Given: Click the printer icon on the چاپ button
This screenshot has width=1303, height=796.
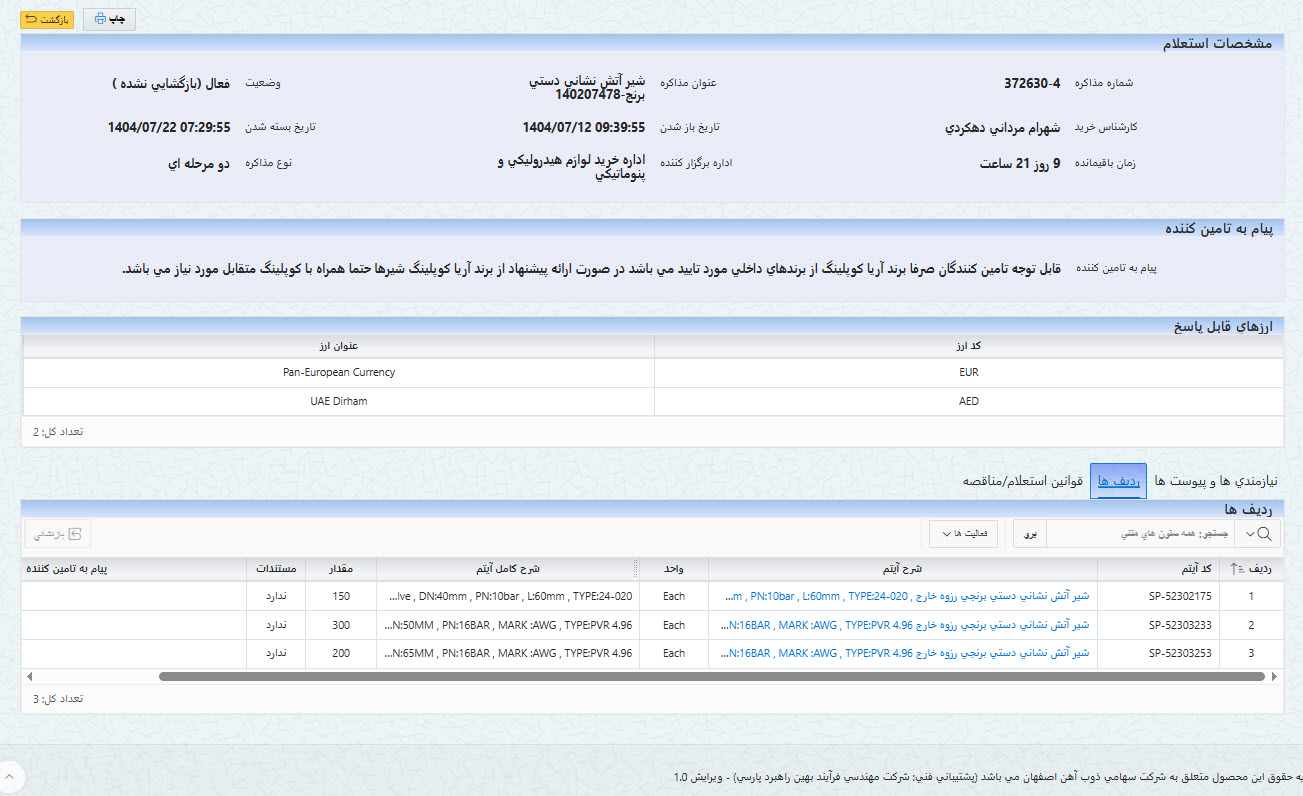Looking at the screenshot, I should click(100, 18).
